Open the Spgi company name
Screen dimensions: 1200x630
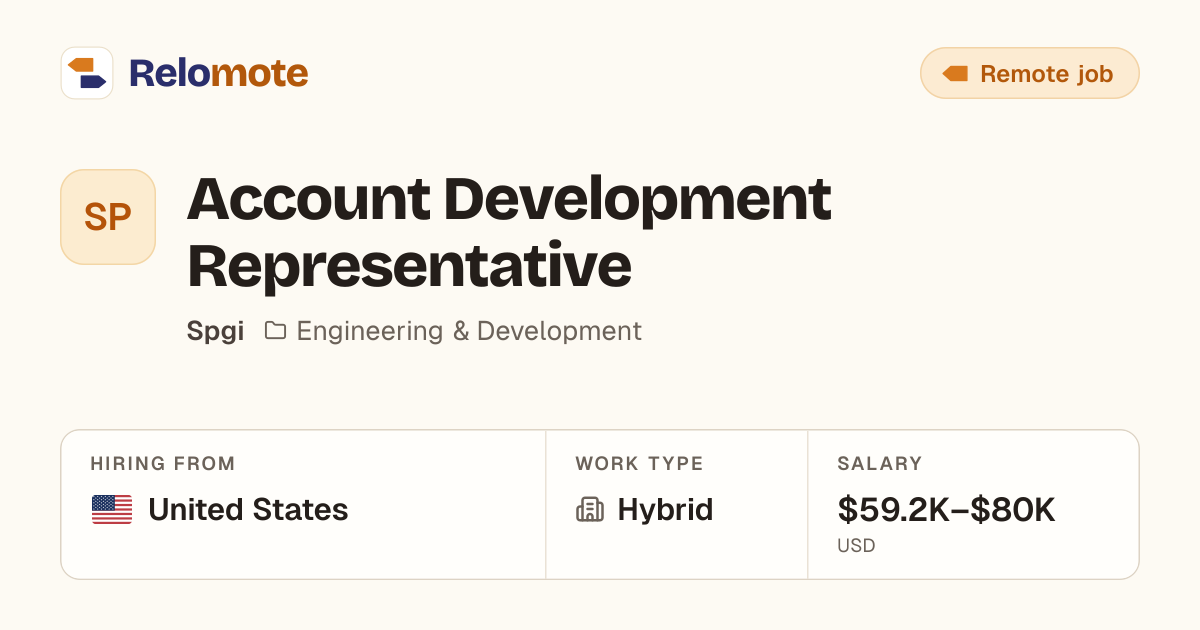tap(215, 331)
